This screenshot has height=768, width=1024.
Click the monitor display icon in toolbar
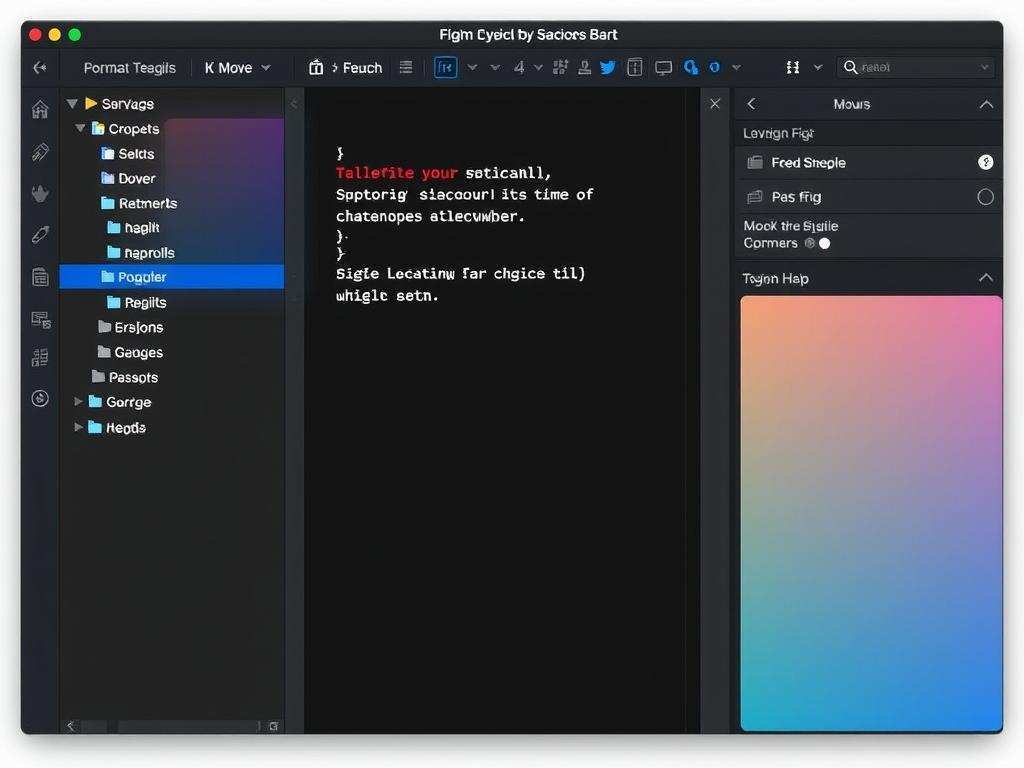(x=663, y=68)
